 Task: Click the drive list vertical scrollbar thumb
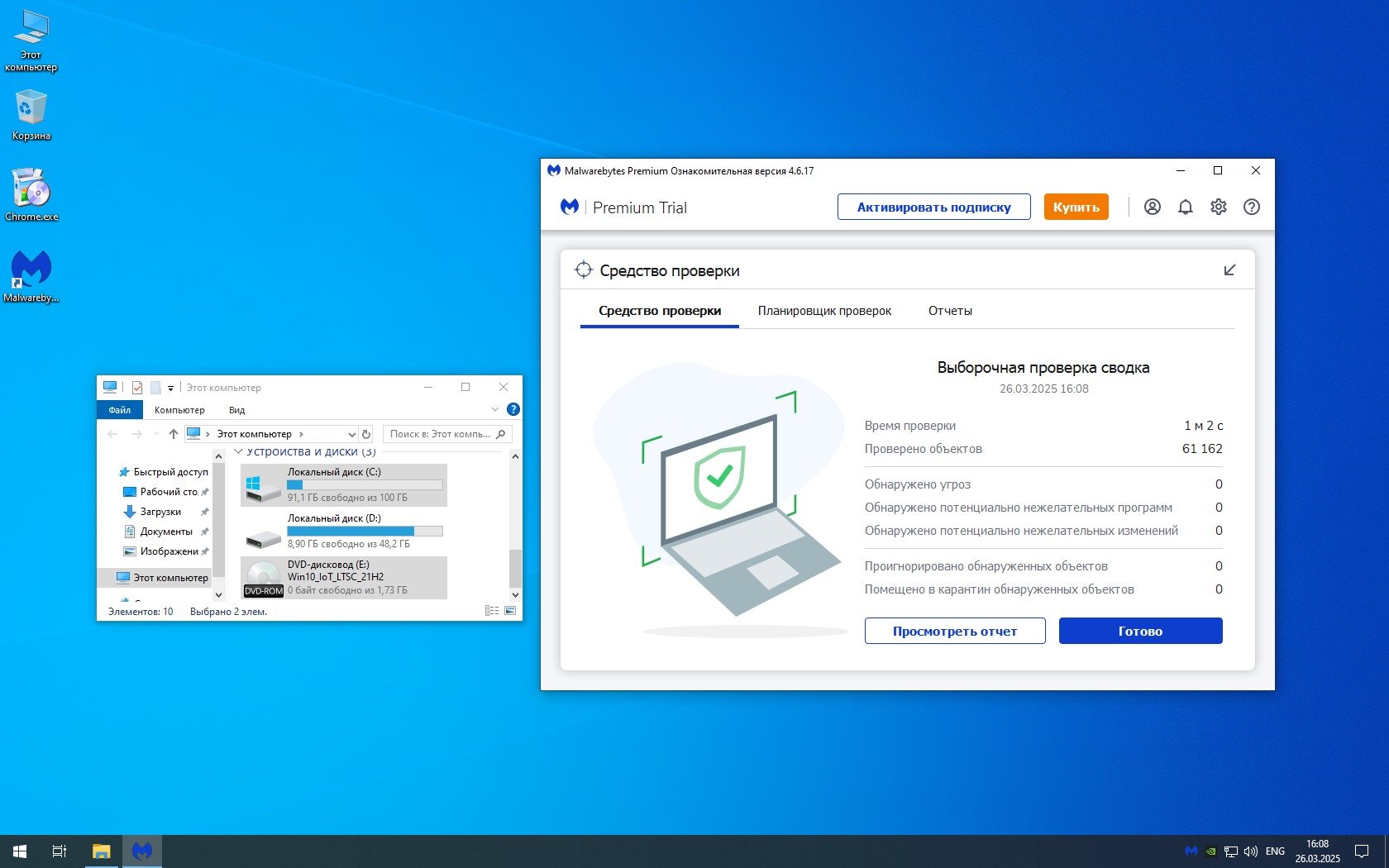(515, 568)
